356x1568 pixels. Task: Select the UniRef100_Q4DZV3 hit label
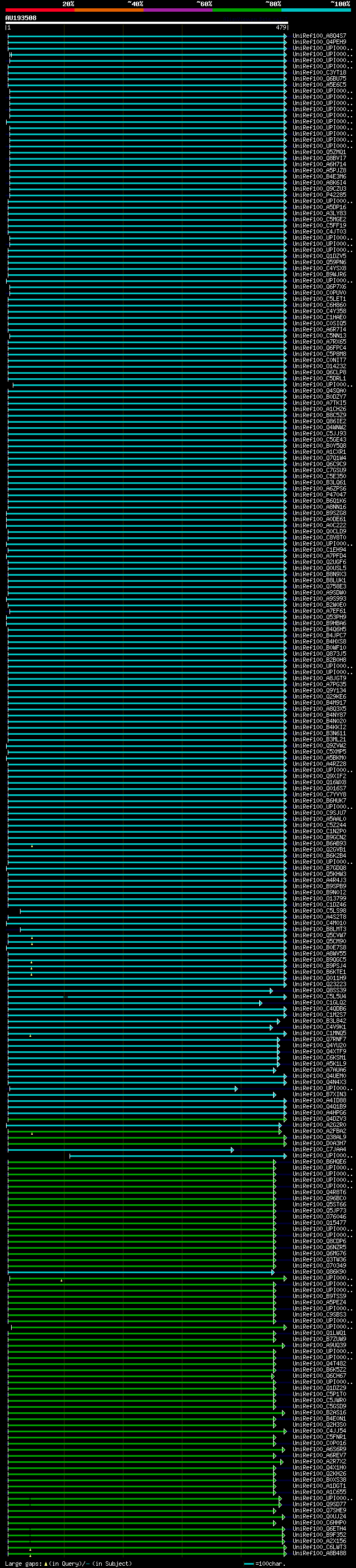point(319,1119)
